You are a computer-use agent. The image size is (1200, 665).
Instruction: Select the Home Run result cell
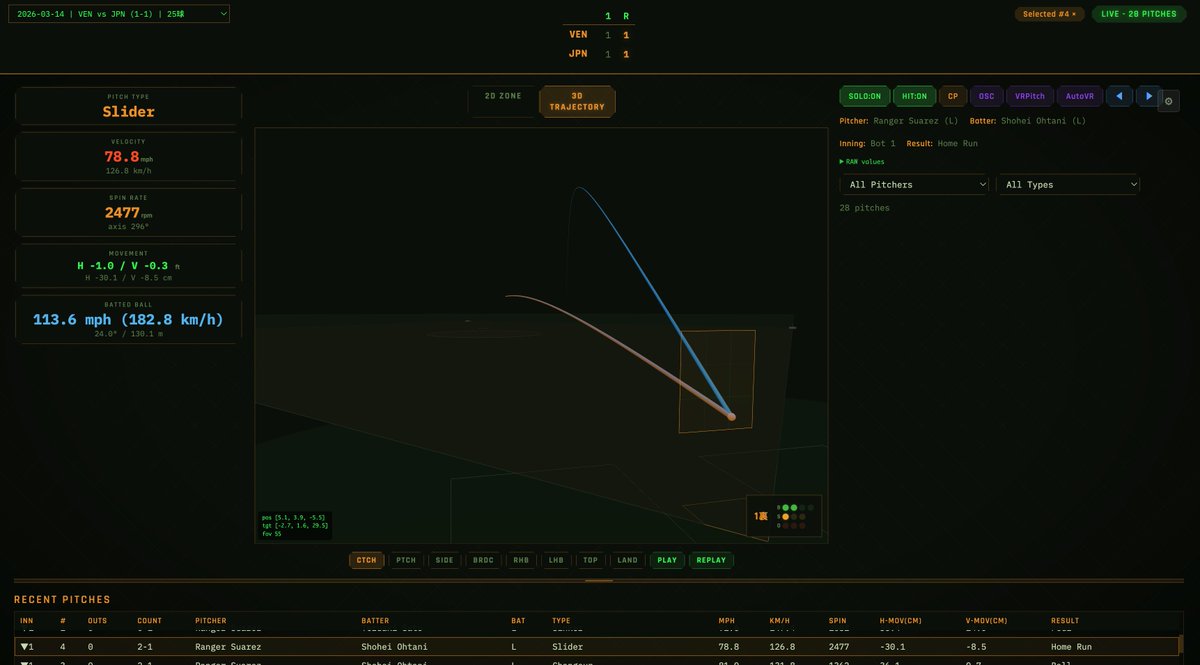[x=1071, y=647]
